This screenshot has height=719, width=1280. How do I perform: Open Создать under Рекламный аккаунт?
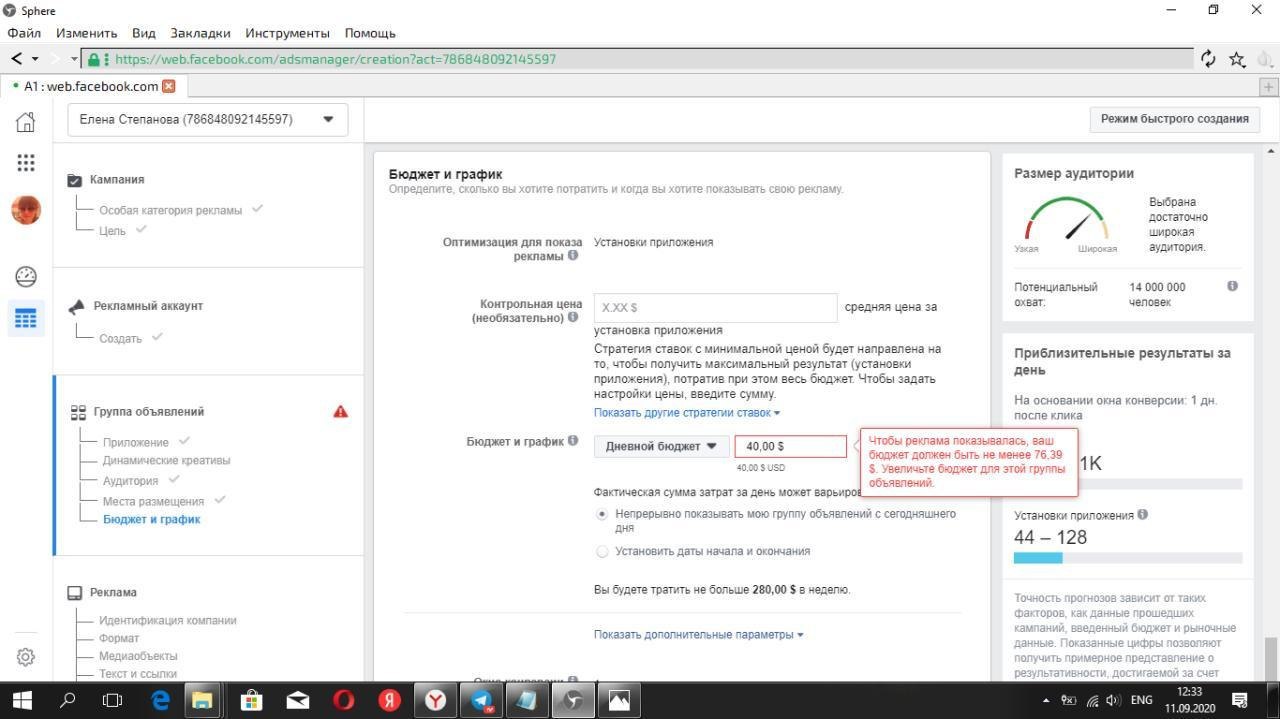(120, 338)
